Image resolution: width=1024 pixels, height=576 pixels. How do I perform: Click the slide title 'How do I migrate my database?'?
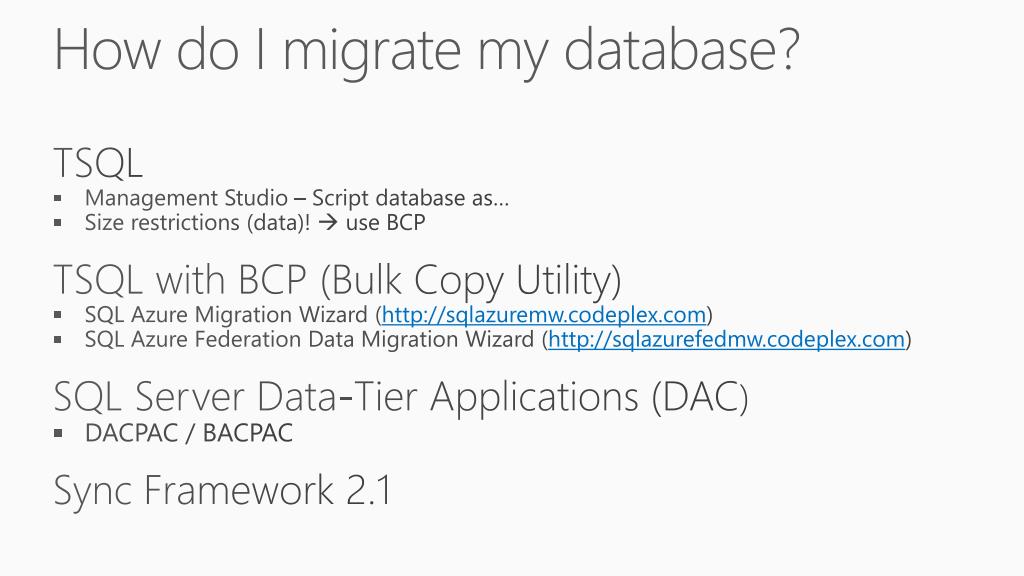(x=426, y=51)
